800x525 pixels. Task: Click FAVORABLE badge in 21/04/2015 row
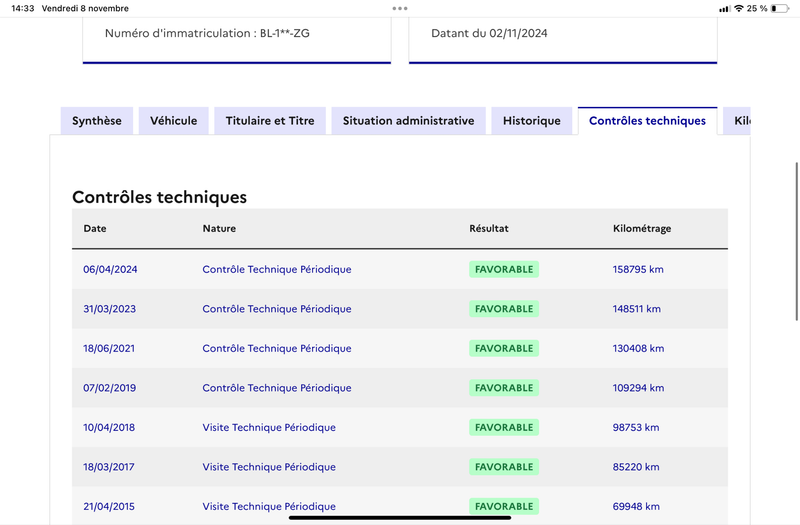click(x=504, y=507)
